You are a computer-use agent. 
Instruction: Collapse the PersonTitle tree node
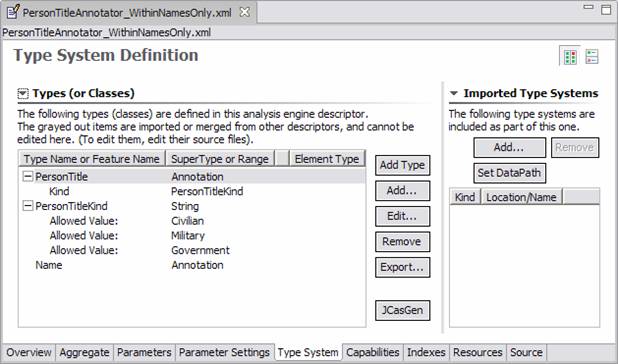(x=28, y=176)
